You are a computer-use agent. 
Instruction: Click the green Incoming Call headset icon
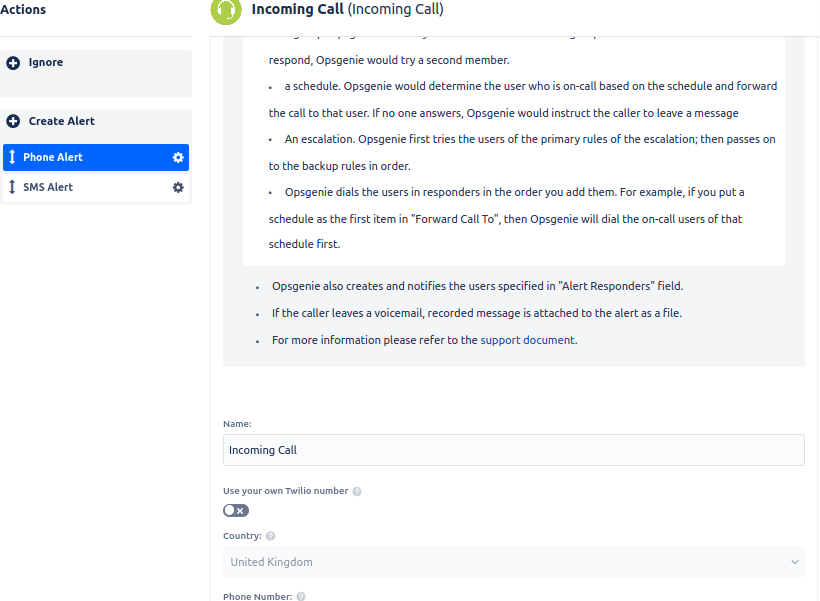226,10
